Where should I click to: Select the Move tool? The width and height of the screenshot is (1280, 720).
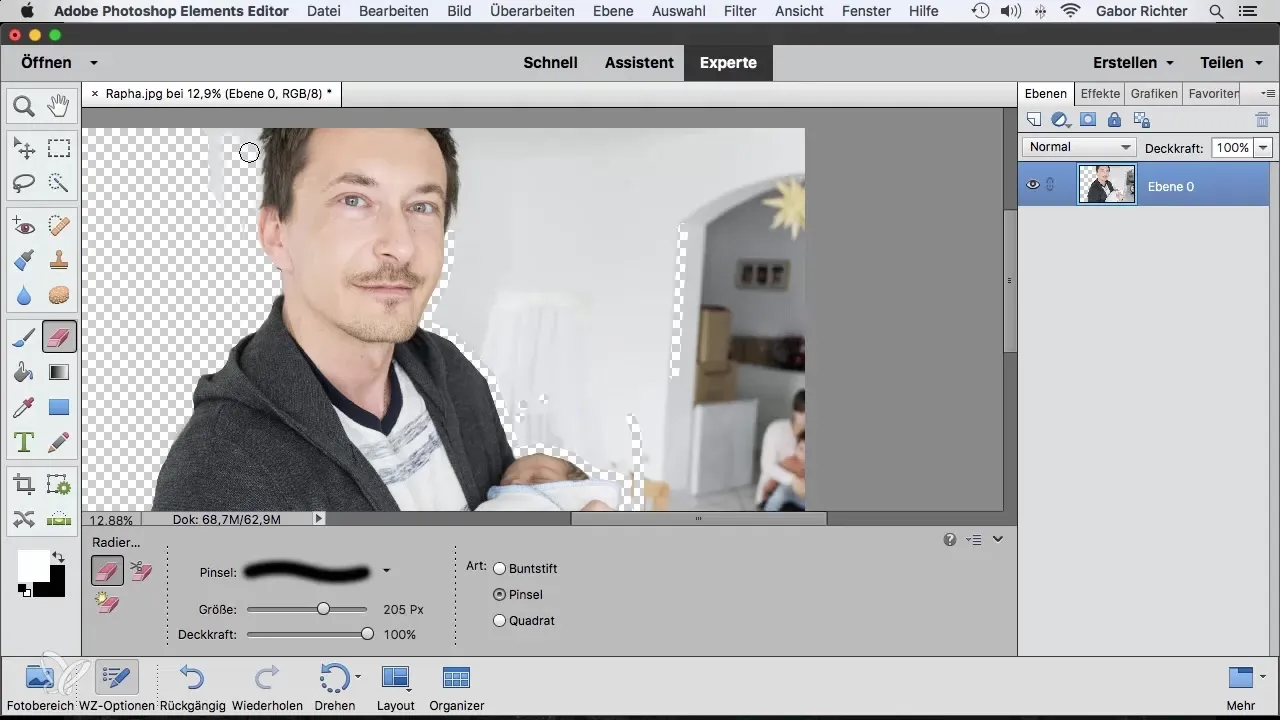pos(24,149)
